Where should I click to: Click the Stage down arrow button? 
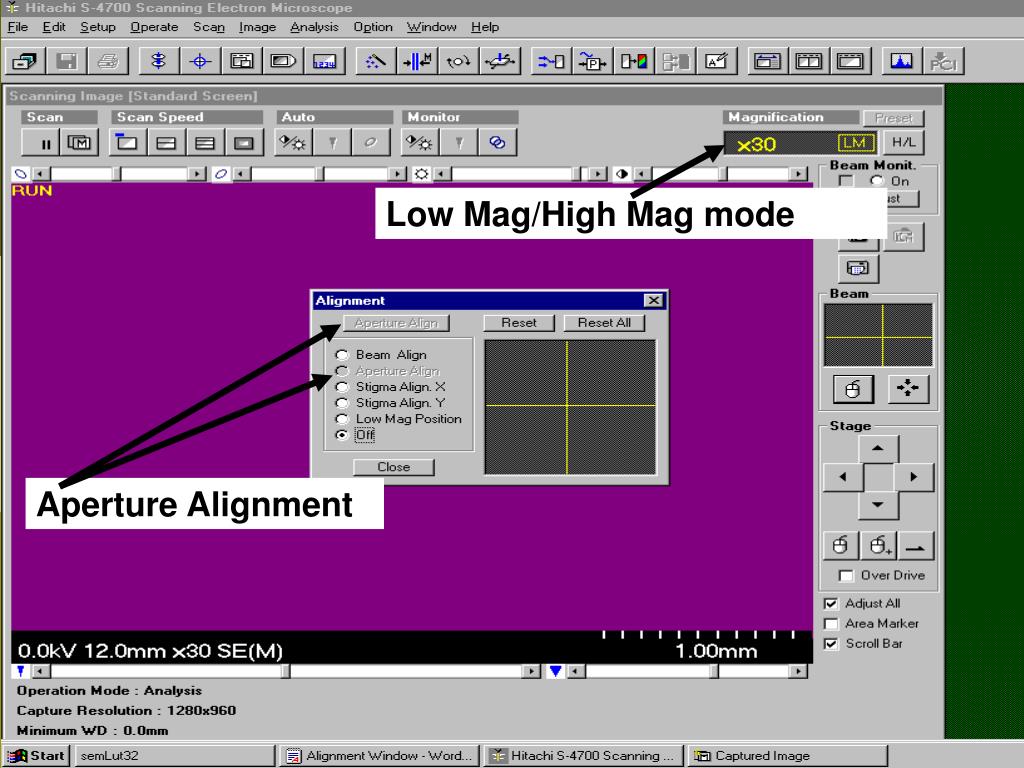tap(878, 505)
